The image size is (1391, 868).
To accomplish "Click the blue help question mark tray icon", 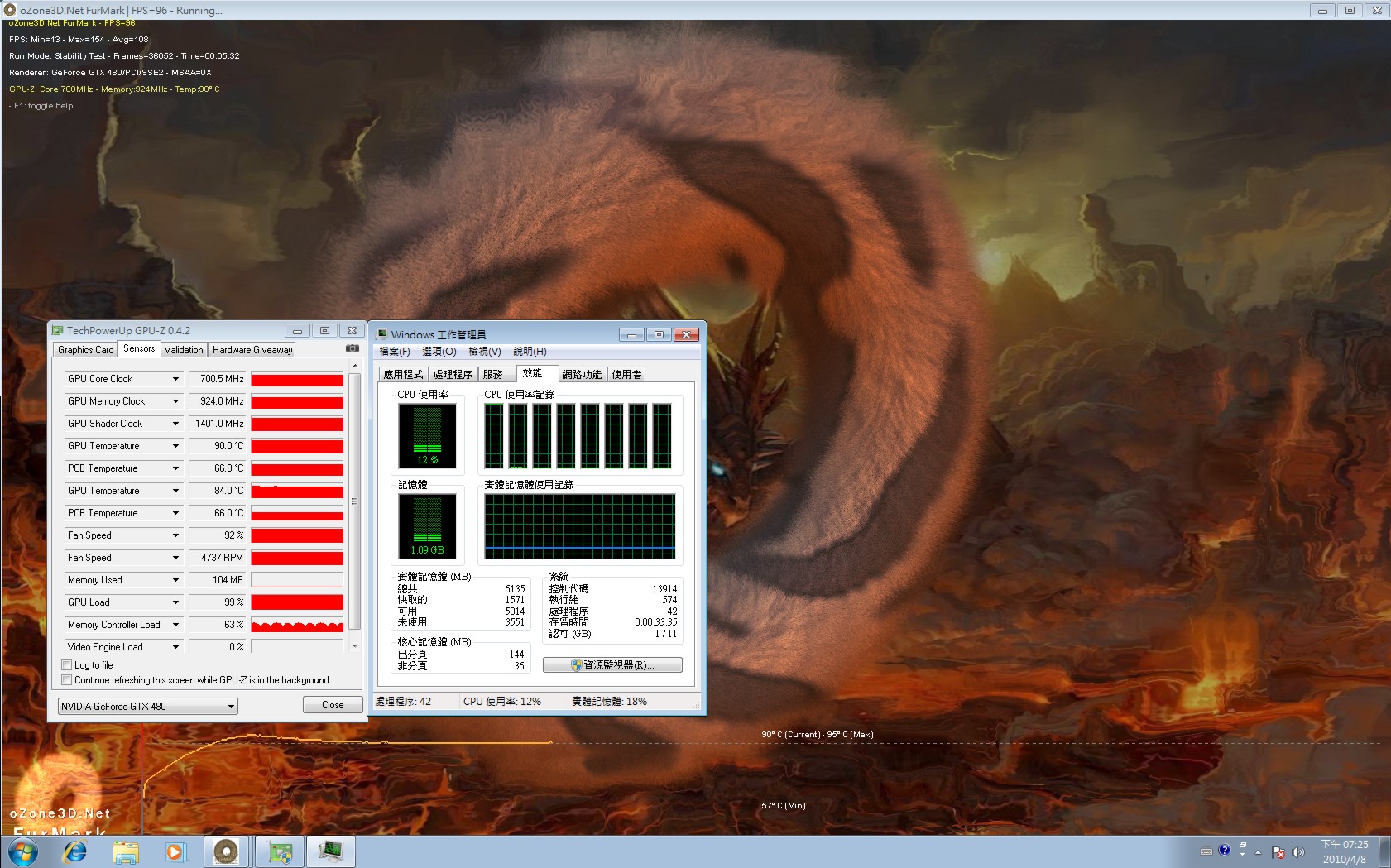I will click(x=1225, y=850).
